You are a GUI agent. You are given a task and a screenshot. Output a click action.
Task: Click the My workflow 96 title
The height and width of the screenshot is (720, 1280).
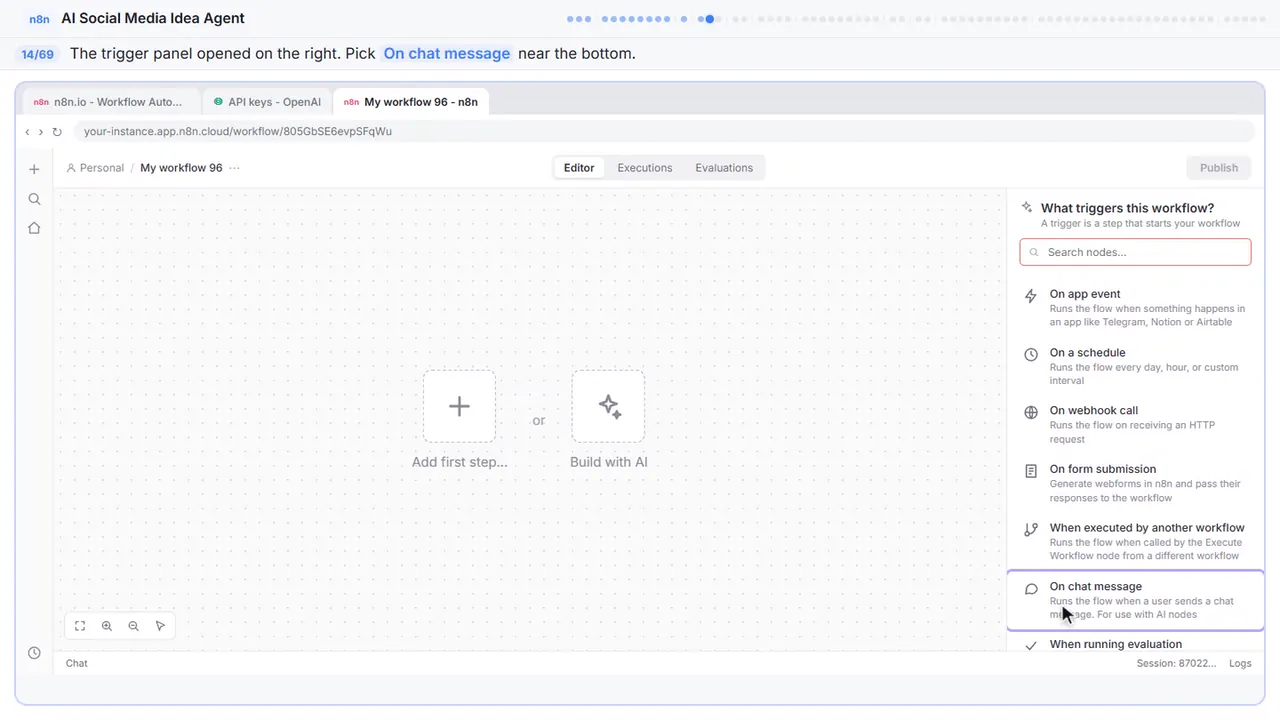click(x=181, y=168)
